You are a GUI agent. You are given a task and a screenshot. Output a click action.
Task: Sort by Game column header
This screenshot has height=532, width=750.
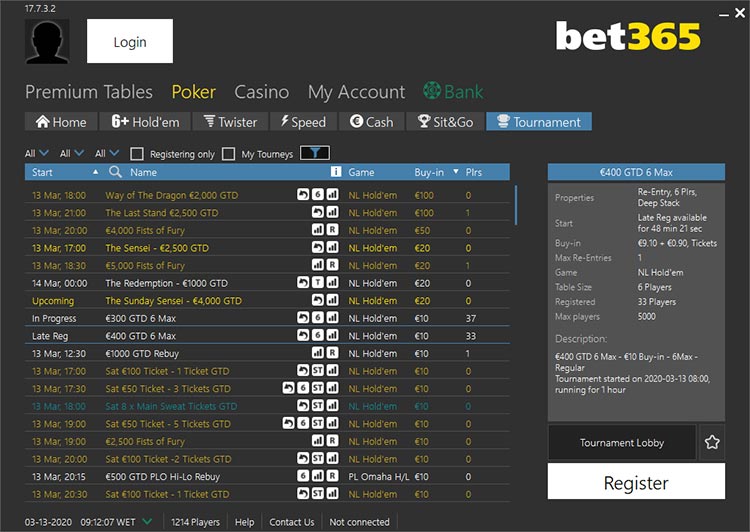361,172
